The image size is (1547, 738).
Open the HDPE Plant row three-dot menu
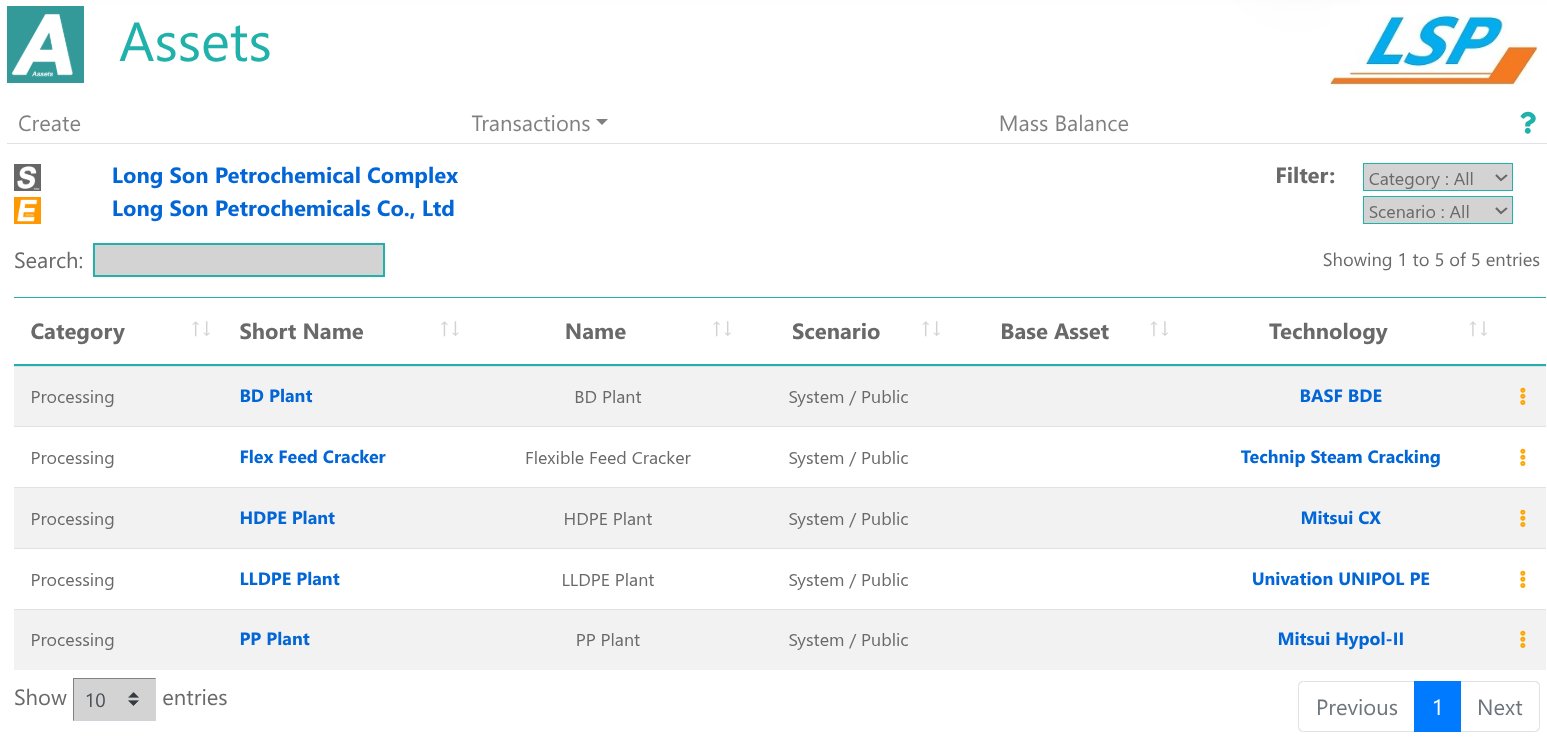click(1522, 519)
